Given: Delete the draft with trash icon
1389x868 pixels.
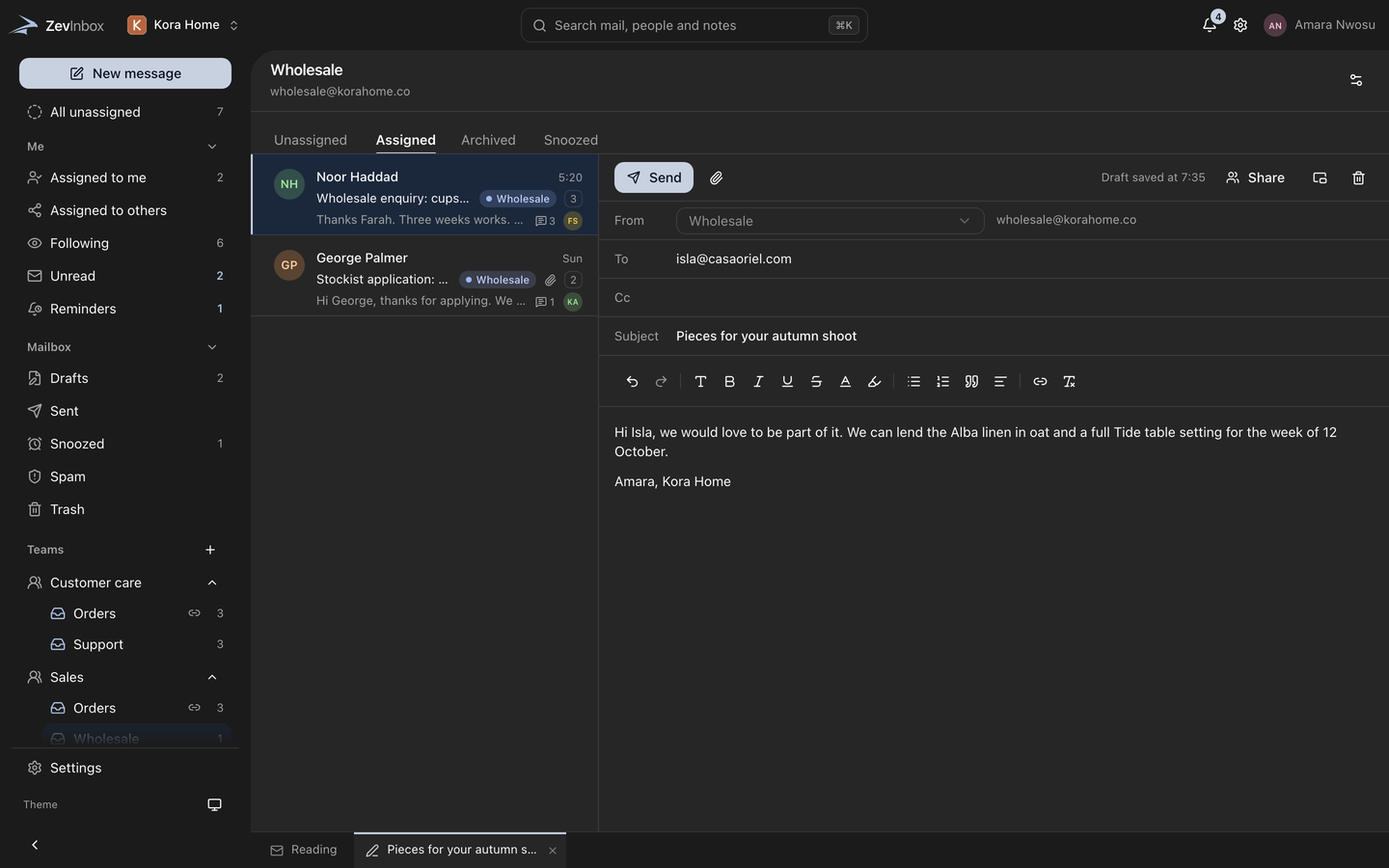Looking at the screenshot, I should point(1358,177).
